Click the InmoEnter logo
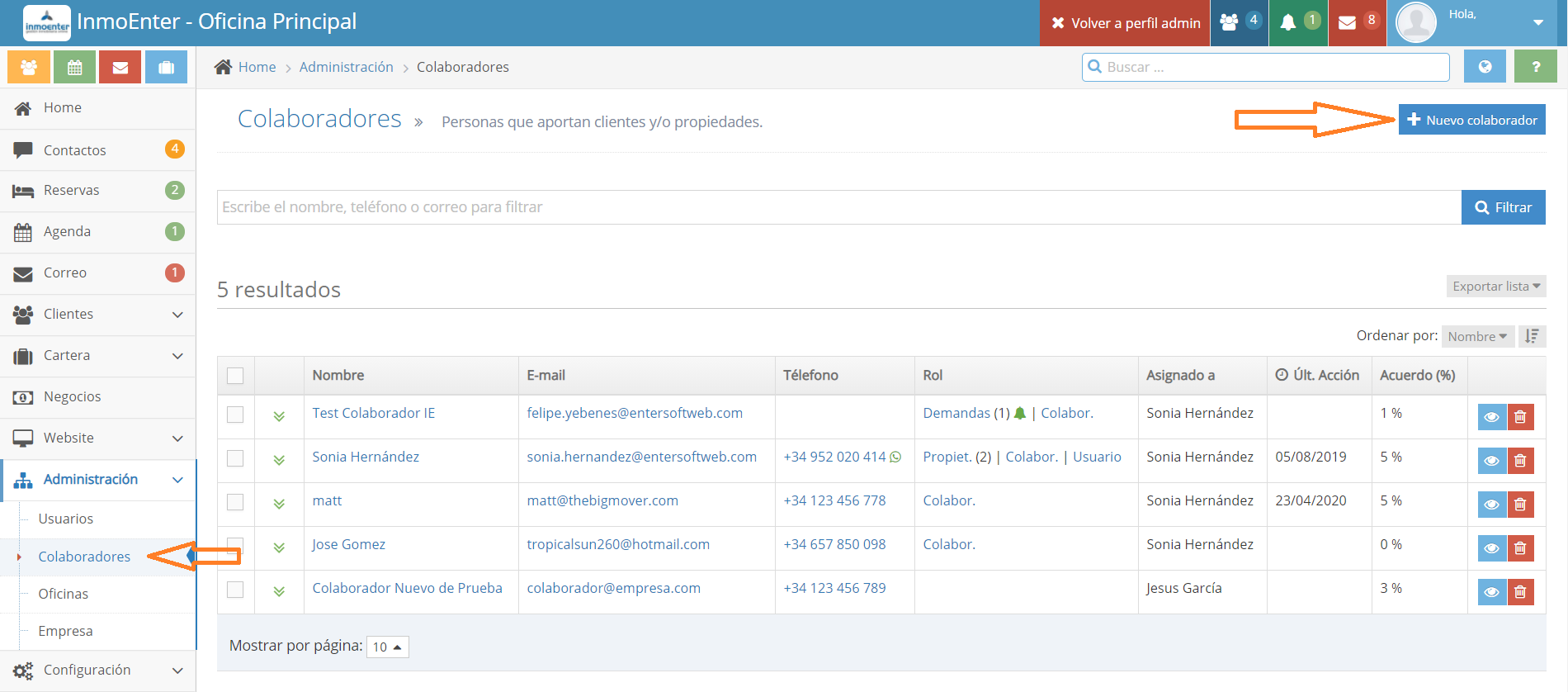Viewport: 1568px width, 692px height. tap(47, 22)
